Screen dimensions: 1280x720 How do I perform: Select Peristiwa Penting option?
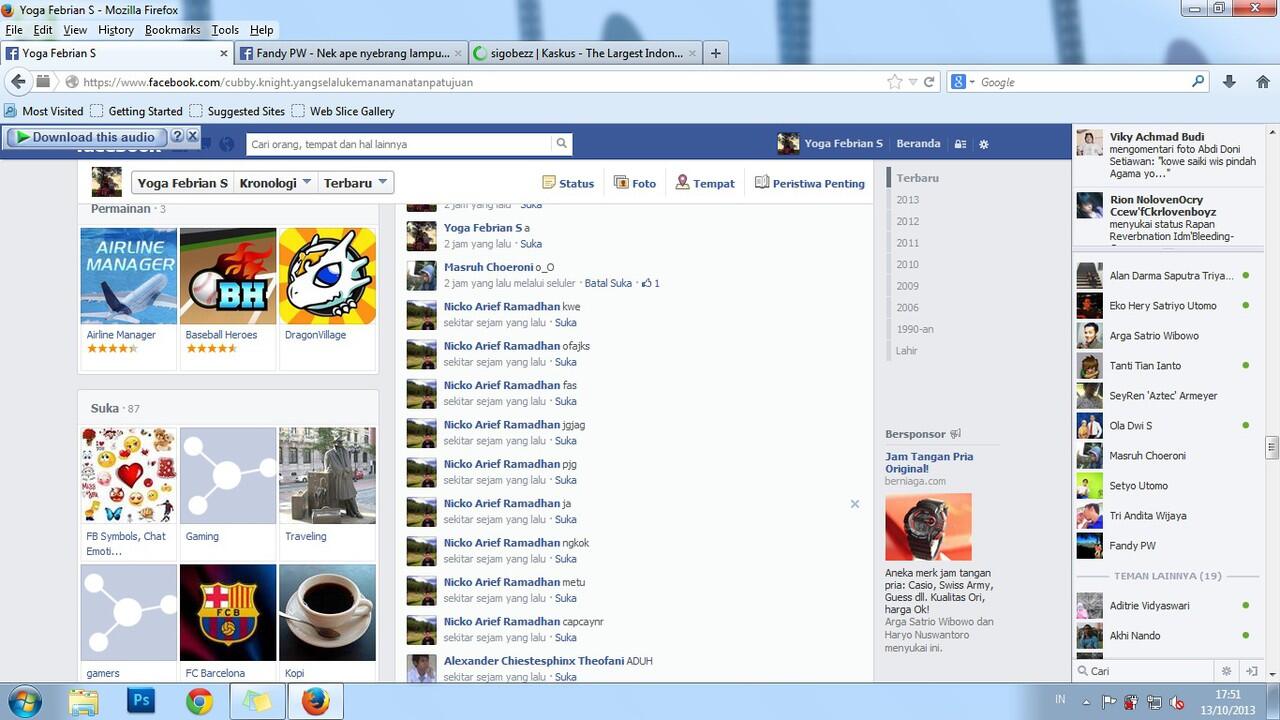point(810,183)
